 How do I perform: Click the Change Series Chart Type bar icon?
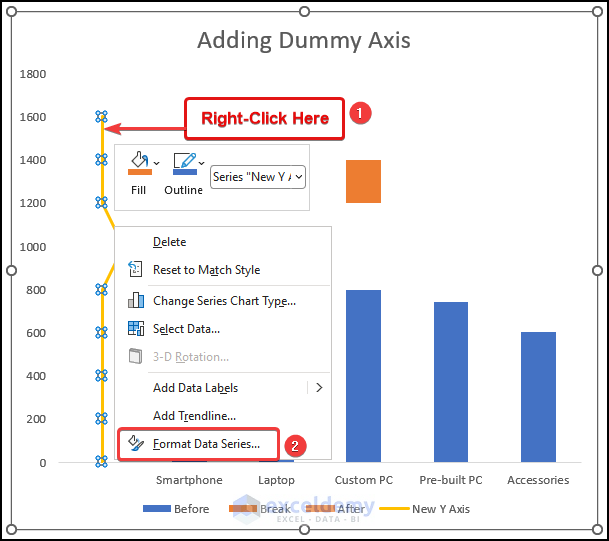point(136,300)
